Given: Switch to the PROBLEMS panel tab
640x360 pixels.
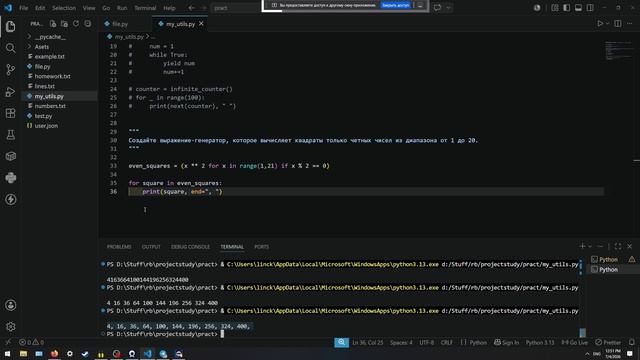Looking at the screenshot, I should tap(119, 247).
